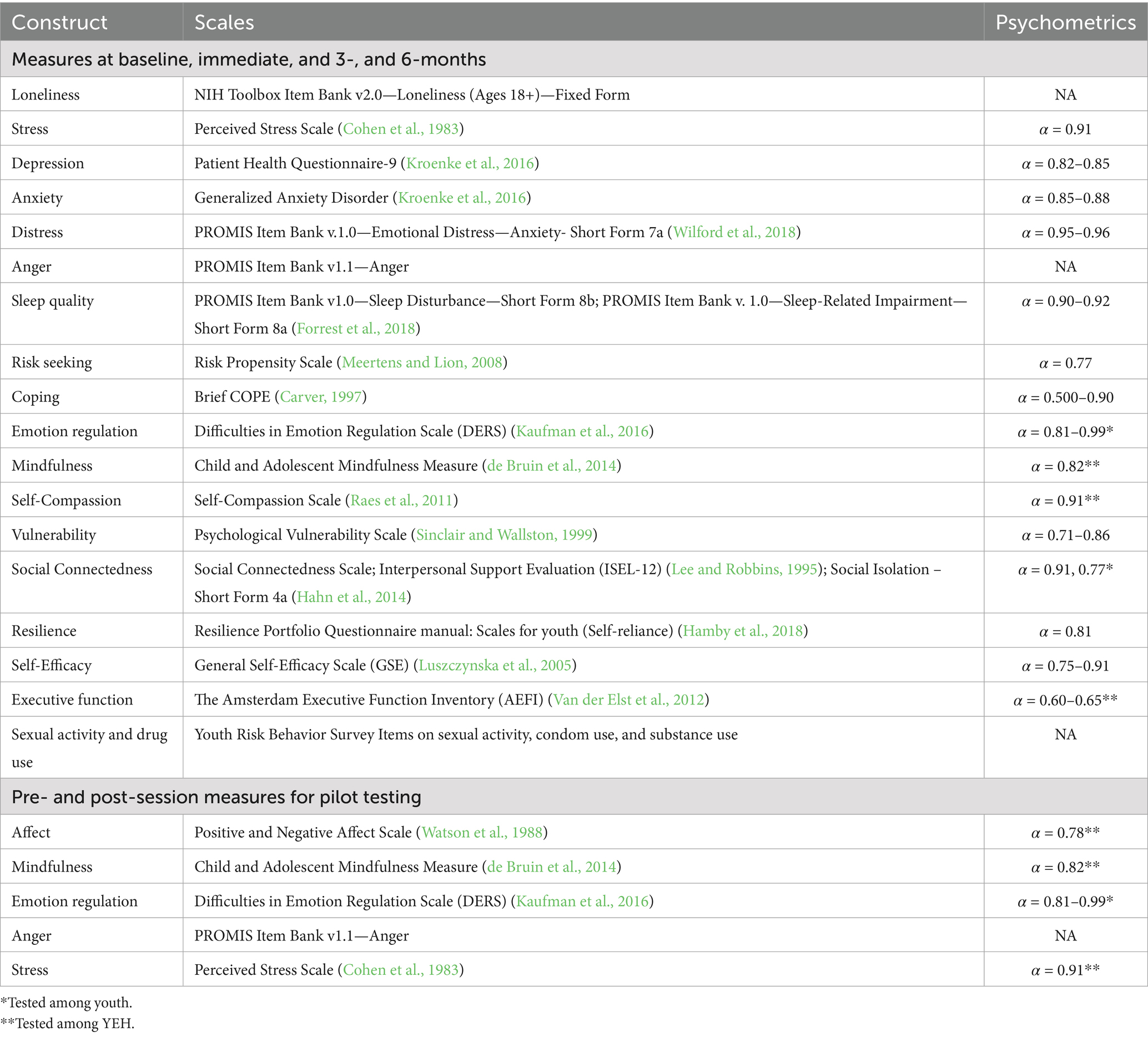Click the Forrest et al., 2018 reference
This screenshot has width=1148, height=1037.
356,329
